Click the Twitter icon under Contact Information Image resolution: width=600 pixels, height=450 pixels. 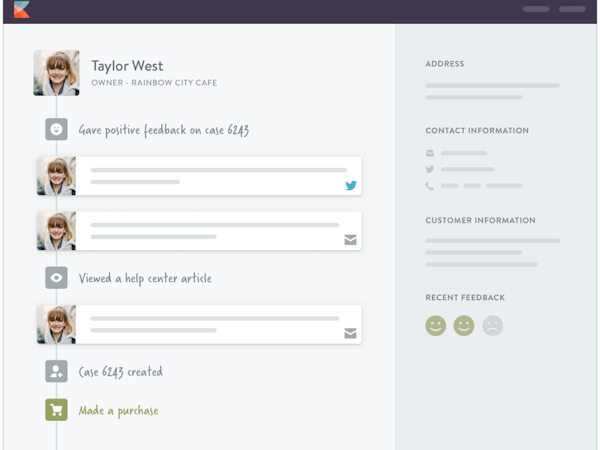point(430,169)
